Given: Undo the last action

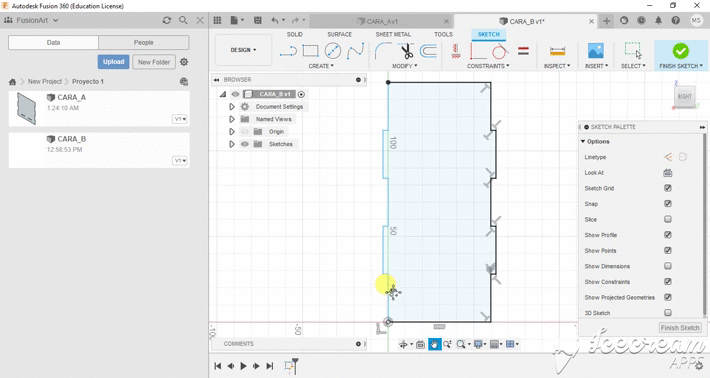Looking at the screenshot, I should click(x=275, y=20).
